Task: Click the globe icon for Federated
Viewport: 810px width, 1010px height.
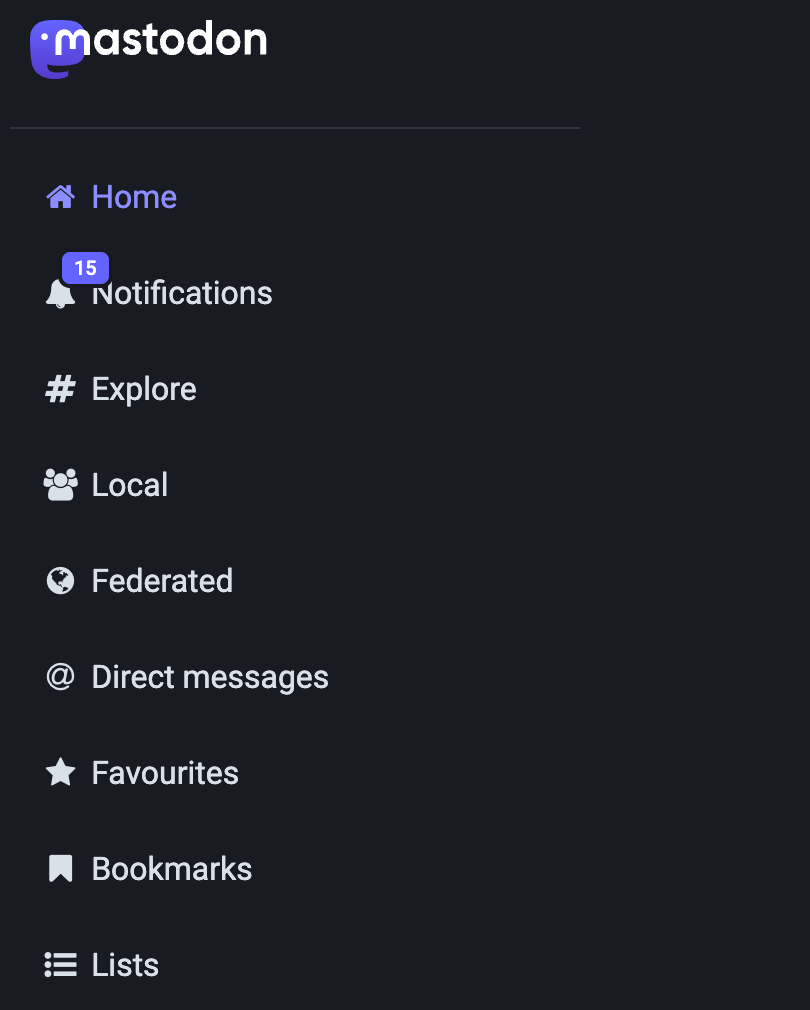Action: coord(61,581)
